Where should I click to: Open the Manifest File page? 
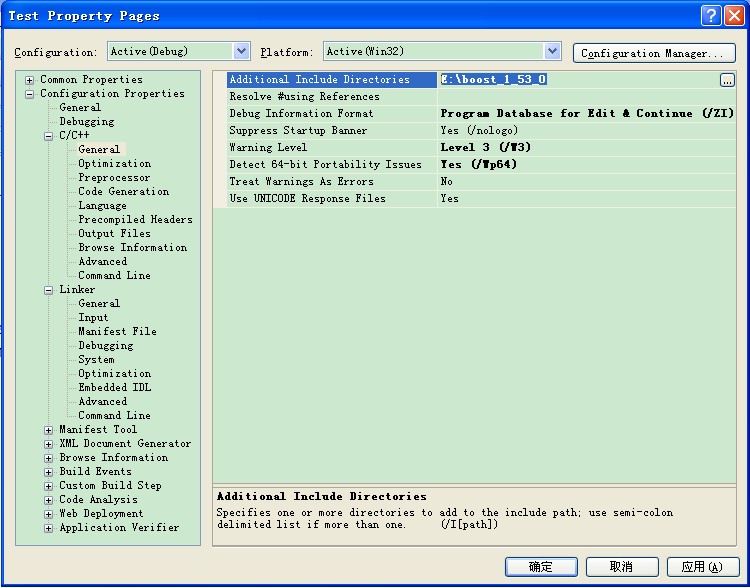(117, 332)
